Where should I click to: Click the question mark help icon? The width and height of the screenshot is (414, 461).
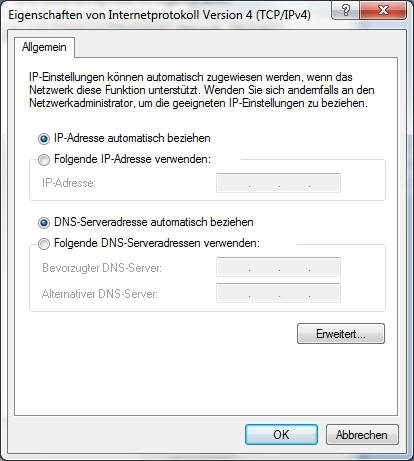point(346,10)
